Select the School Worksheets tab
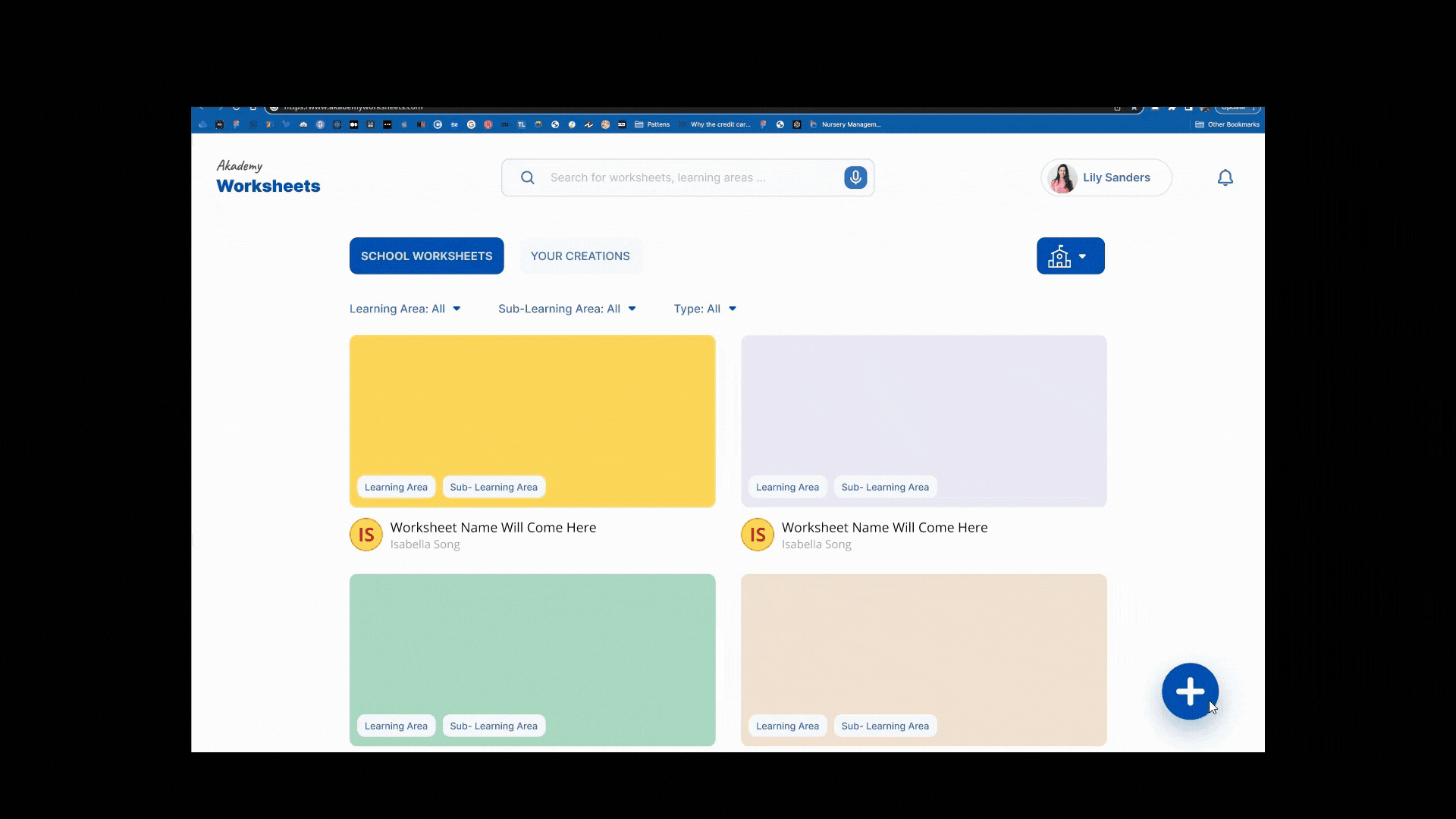1456x819 pixels. (x=426, y=256)
